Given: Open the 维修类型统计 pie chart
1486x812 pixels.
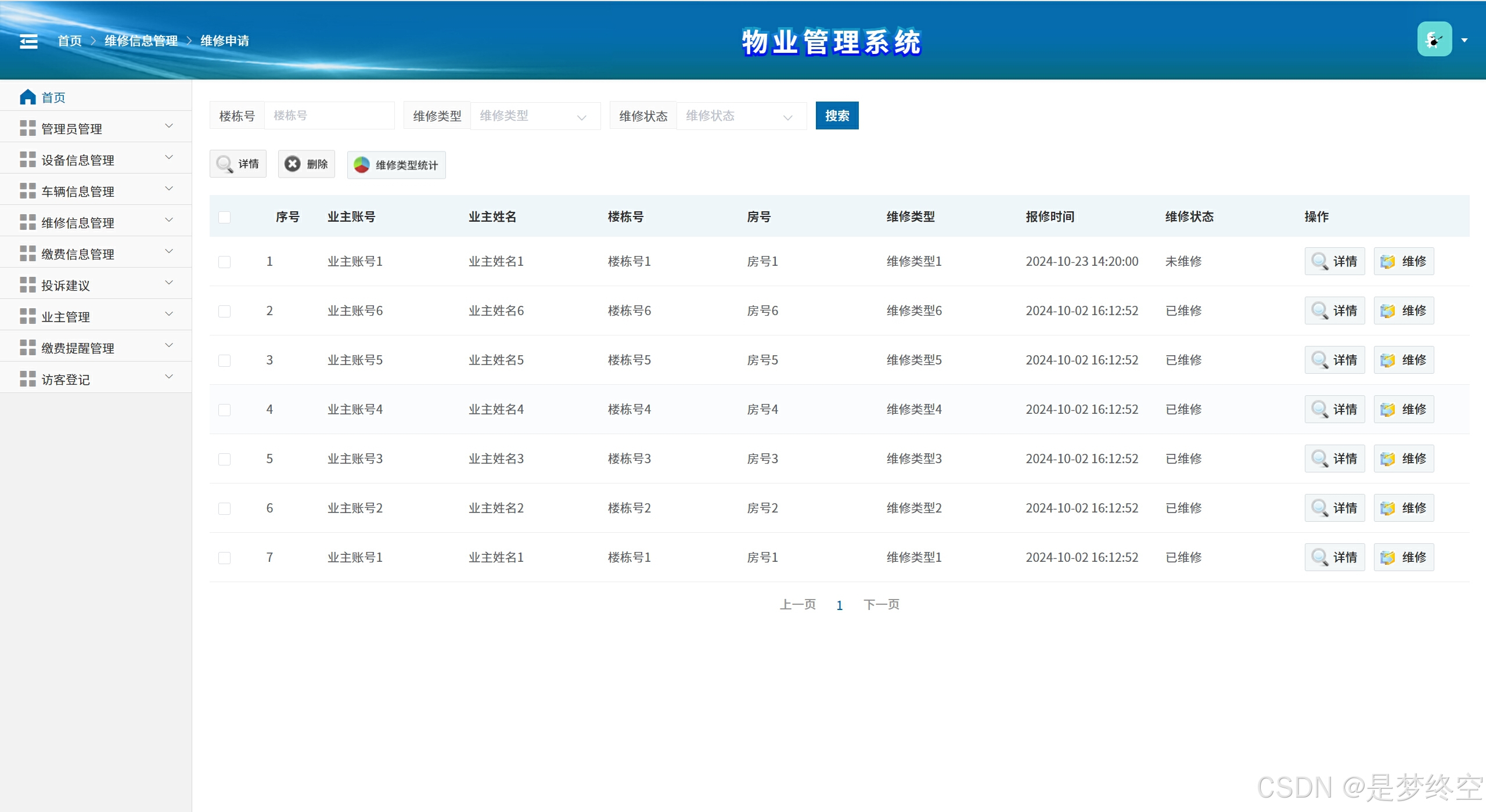Looking at the screenshot, I should click(396, 165).
